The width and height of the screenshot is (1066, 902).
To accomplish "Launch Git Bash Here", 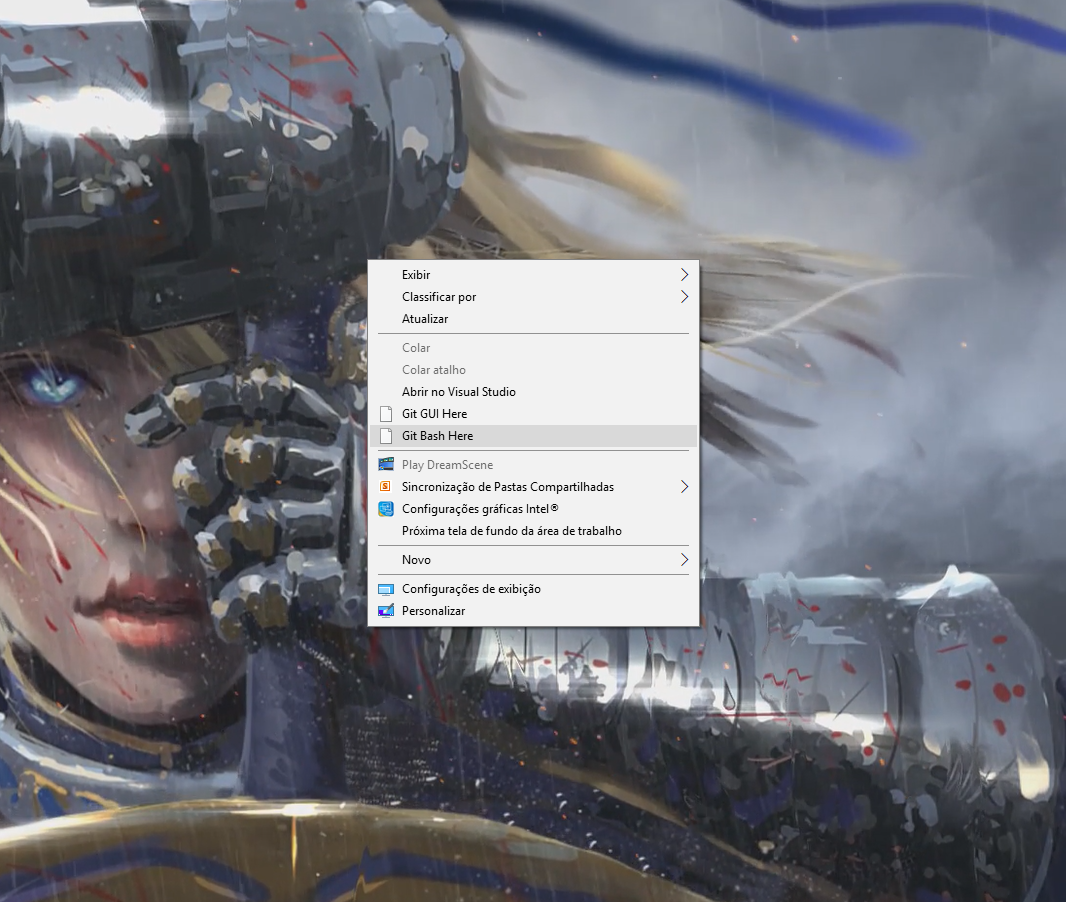I will pyautogui.click(x=534, y=436).
